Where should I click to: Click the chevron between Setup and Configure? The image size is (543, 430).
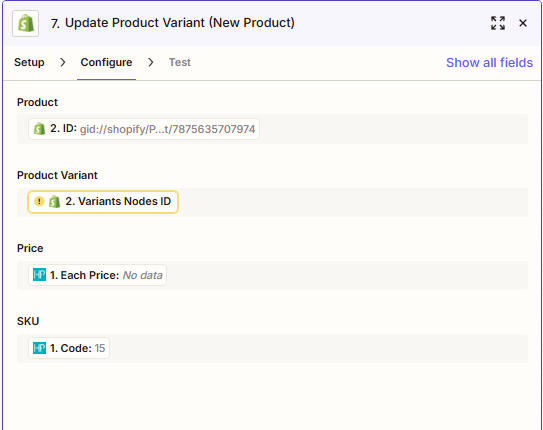click(63, 62)
